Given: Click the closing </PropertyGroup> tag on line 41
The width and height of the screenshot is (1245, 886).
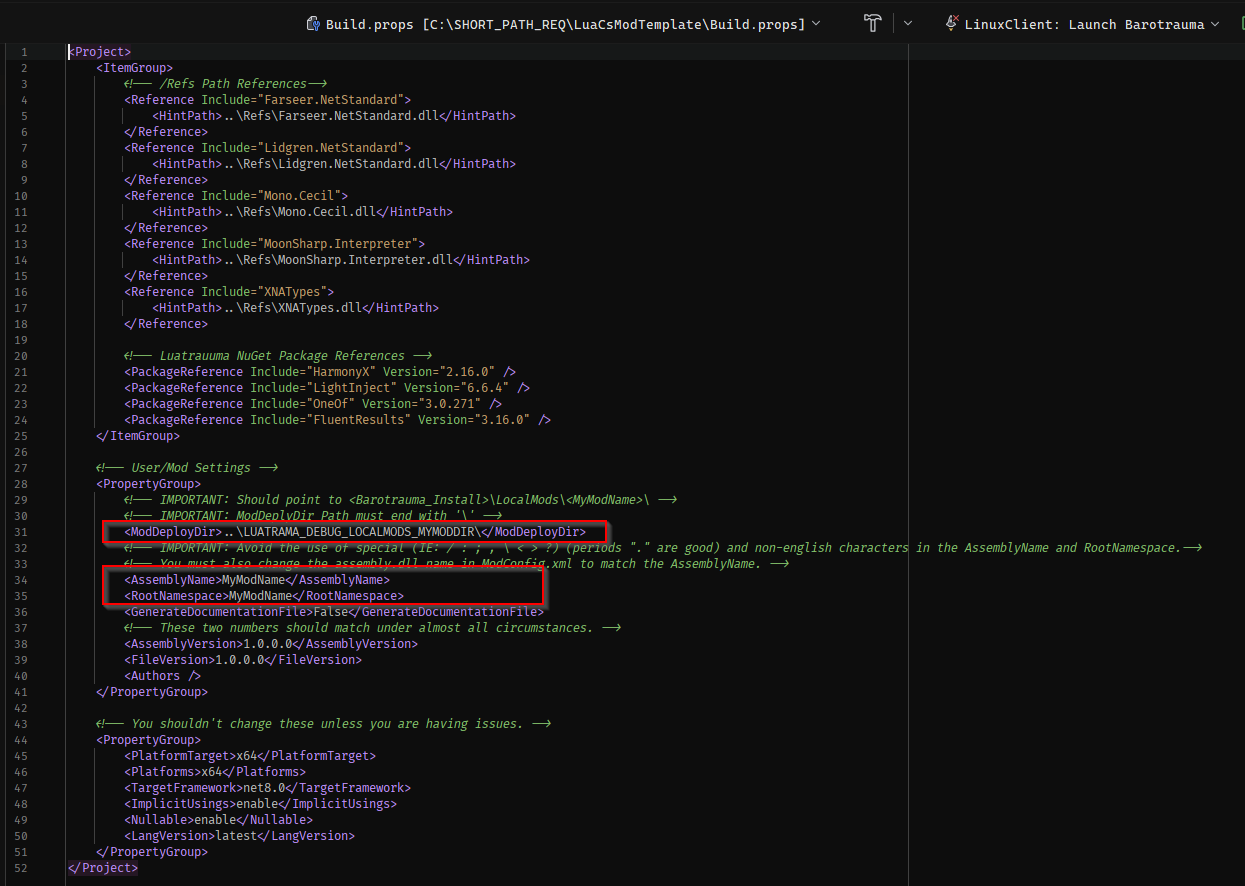Looking at the screenshot, I should pos(152,691).
